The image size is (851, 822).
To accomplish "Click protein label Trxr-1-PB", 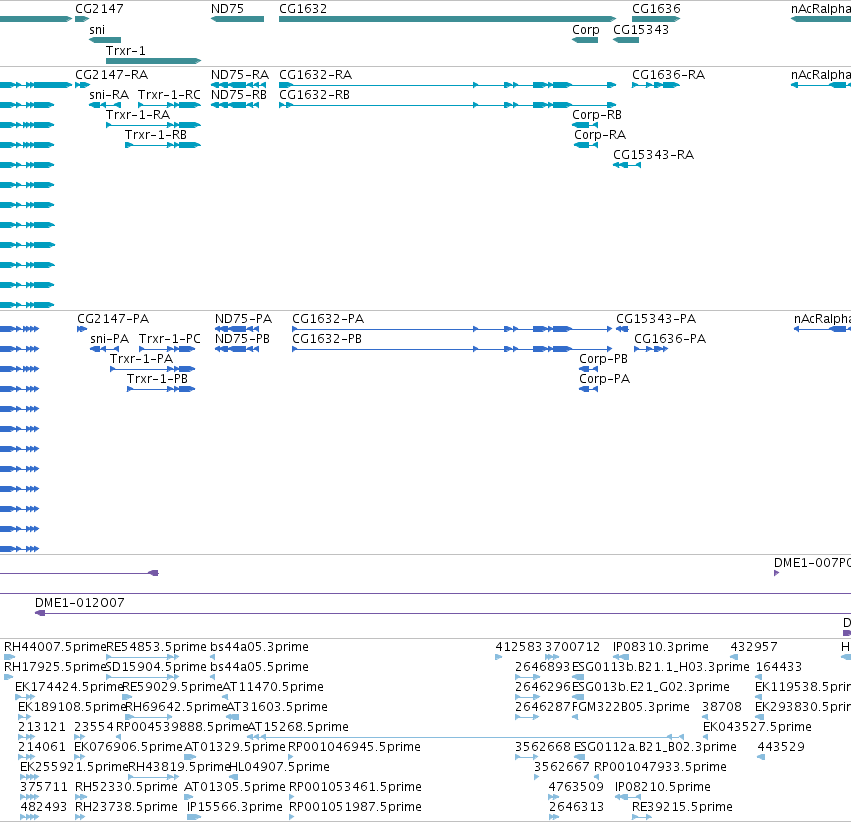I will point(157,379).
